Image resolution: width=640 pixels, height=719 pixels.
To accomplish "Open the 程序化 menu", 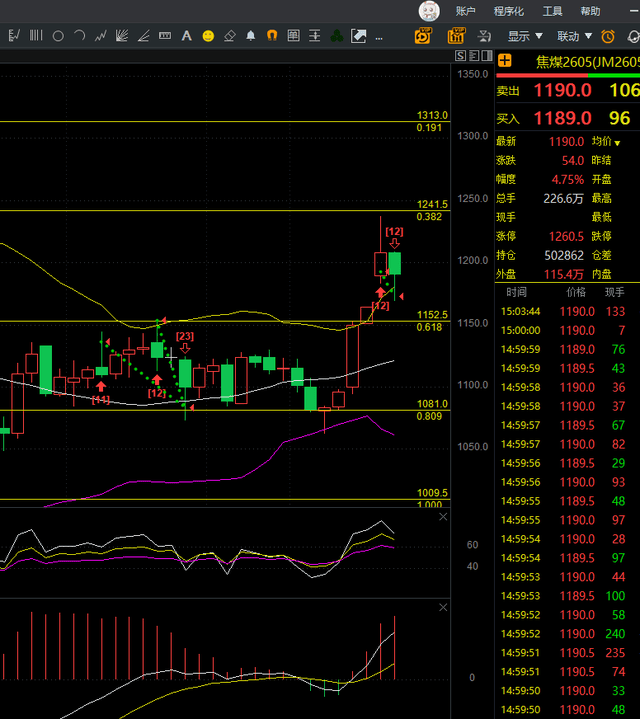I will coord(509,11).
